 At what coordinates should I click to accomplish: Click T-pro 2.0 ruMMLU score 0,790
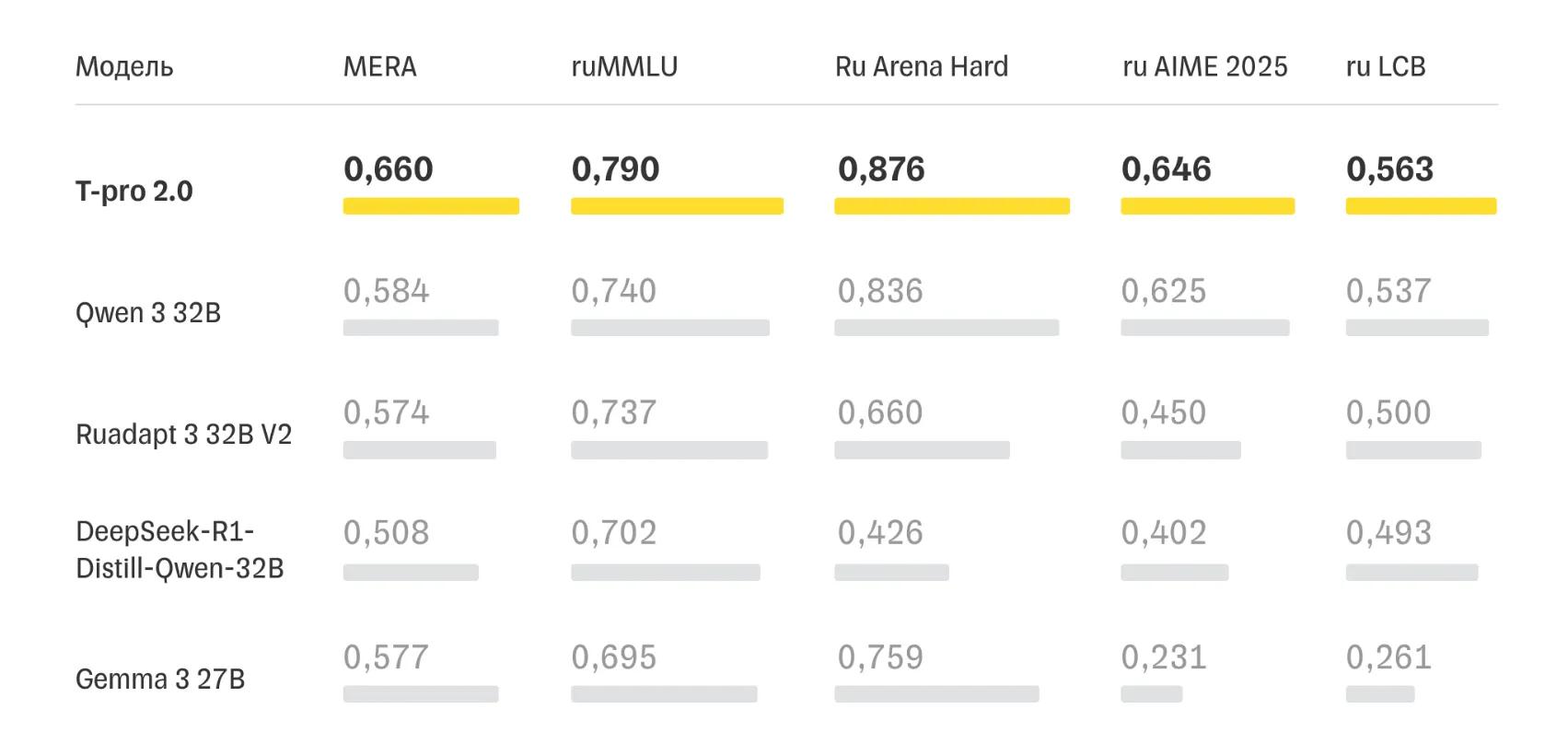615,169
